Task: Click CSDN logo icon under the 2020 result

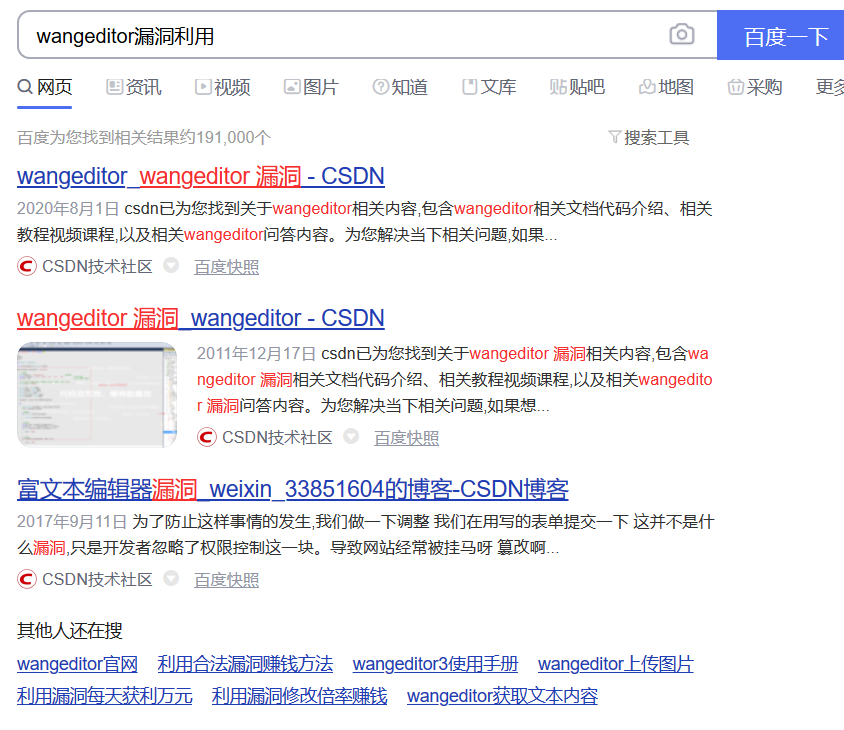Action: (27, 266)
